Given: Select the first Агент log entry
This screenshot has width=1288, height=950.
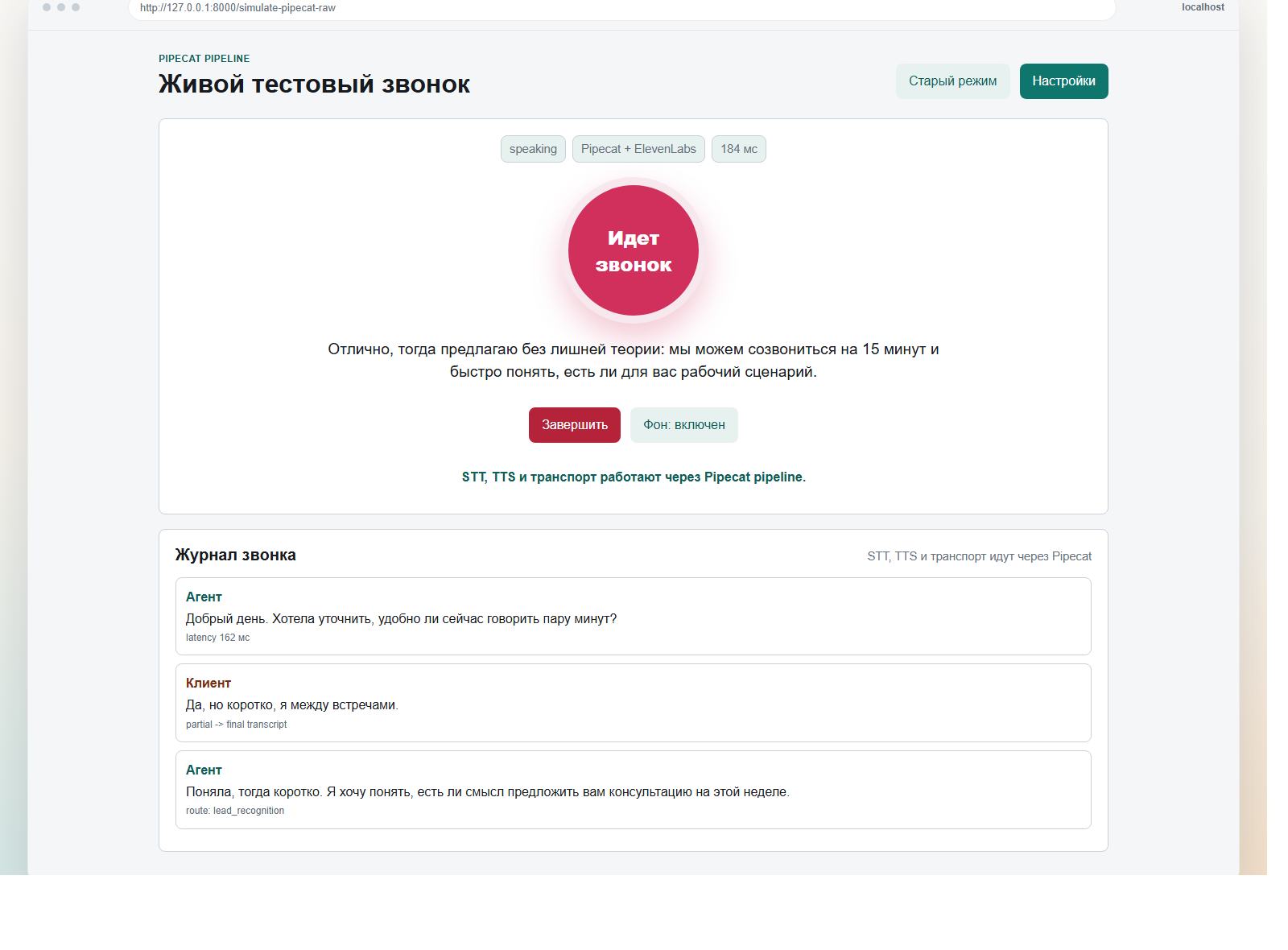Looking at the screenshot, I should tap(634, 616).
